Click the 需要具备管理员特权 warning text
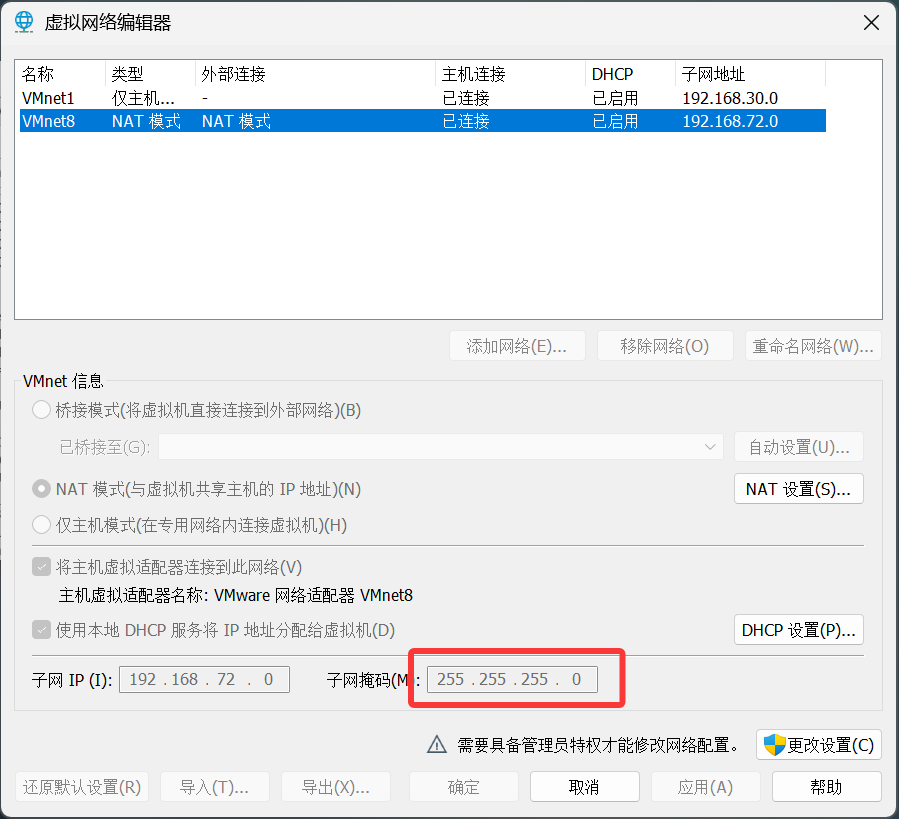 tap(598, 745)
